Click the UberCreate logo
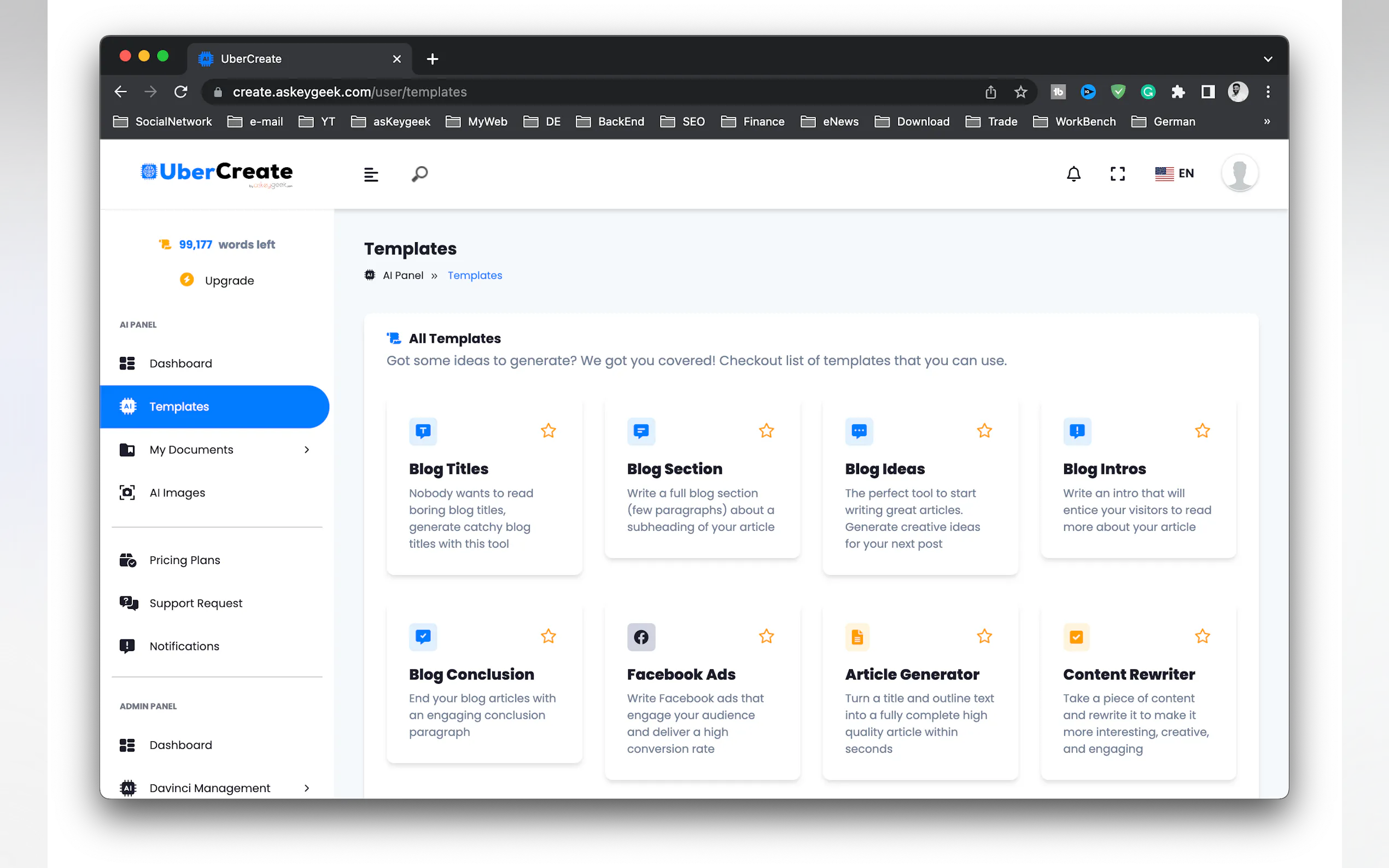1389x868 pixels. click(216, 172)
